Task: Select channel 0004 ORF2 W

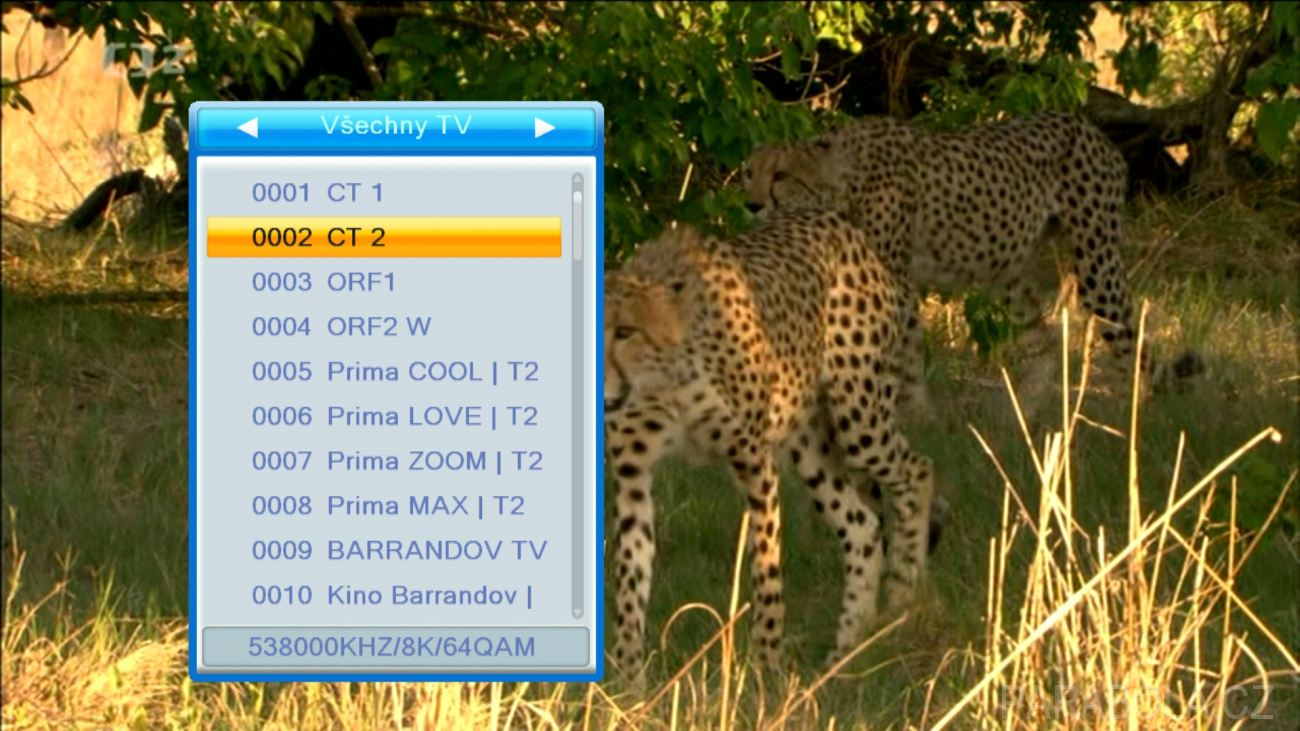Action: [384, 327]
